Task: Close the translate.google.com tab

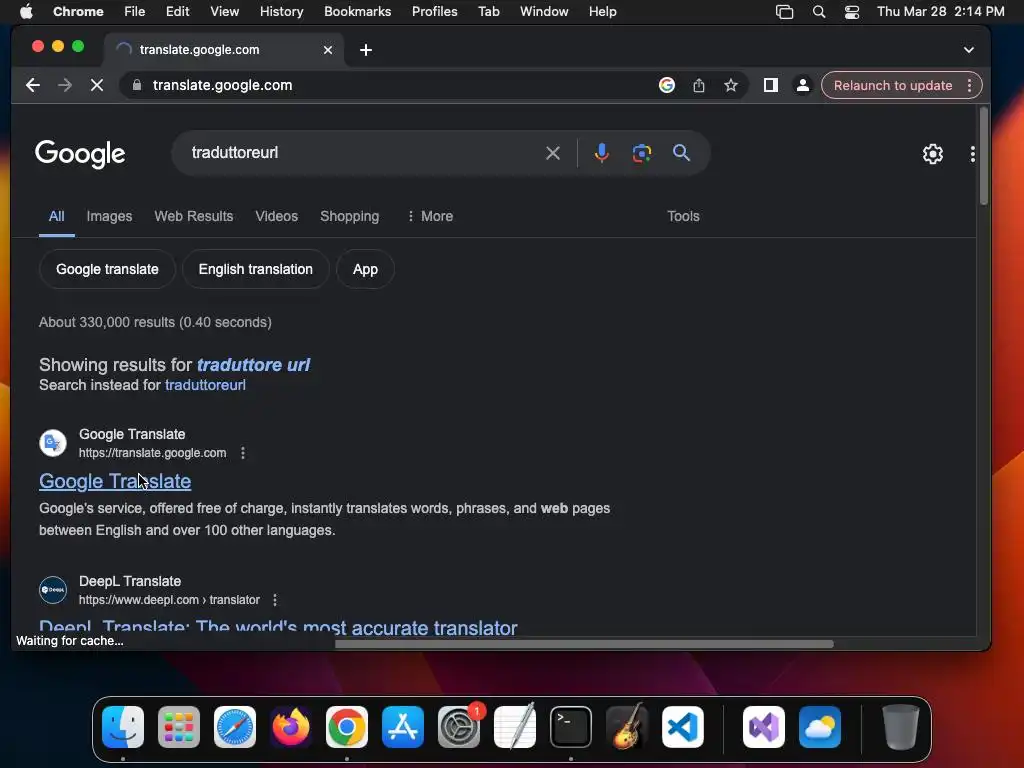Action: click(x=328, y=50)
